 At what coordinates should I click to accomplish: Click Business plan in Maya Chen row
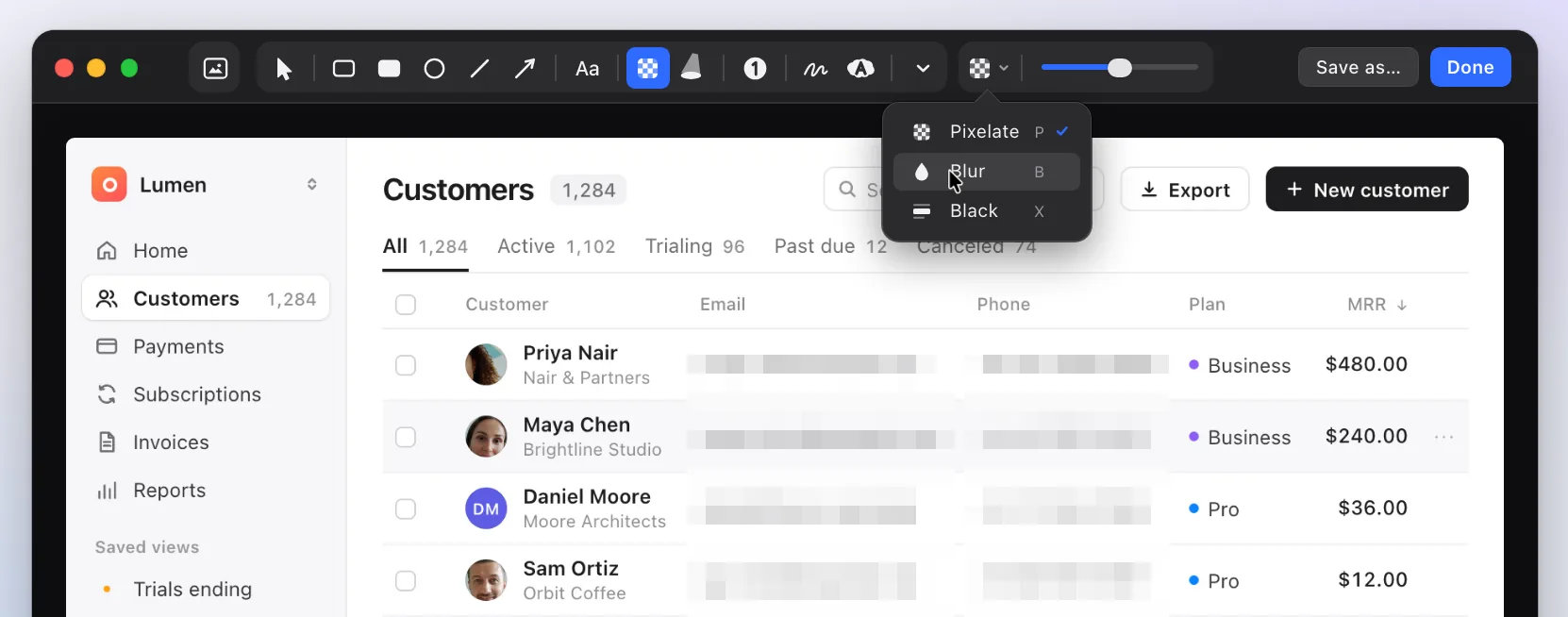(x=1240, y=437)
